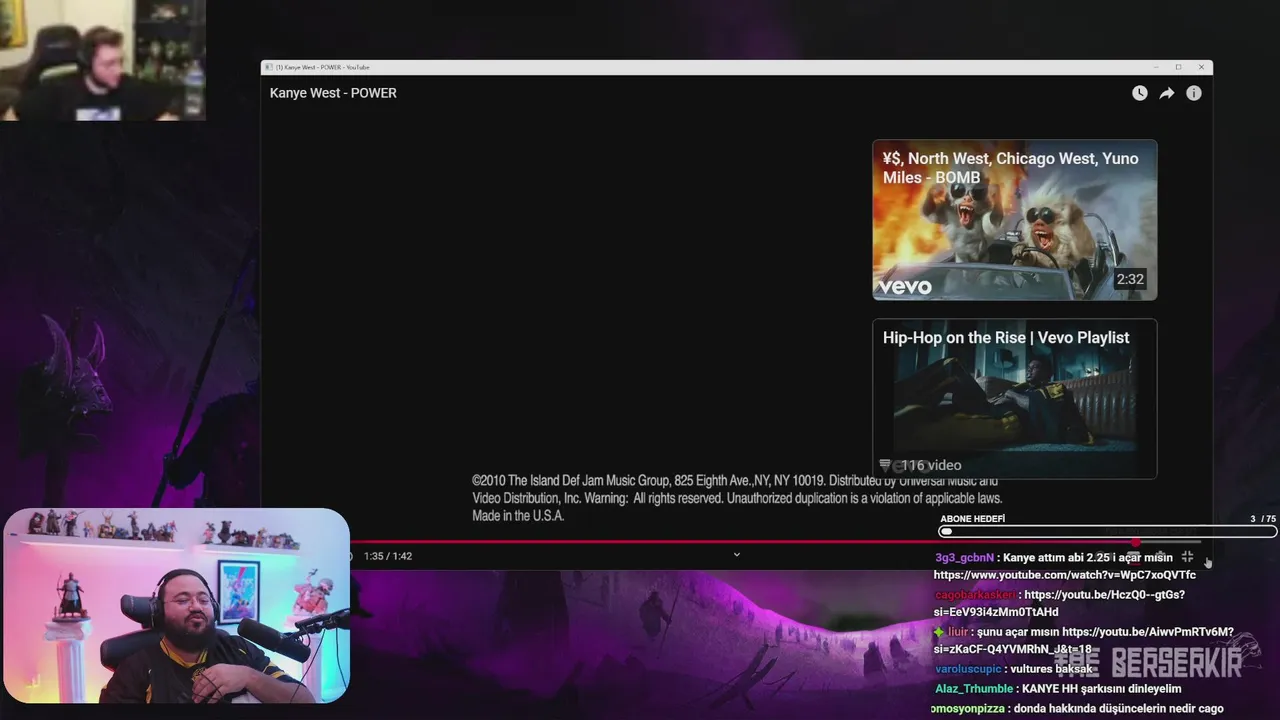Minimize the YouTube window
Viewport: 1280px width, 720px height.
[x=1155, y=67]
